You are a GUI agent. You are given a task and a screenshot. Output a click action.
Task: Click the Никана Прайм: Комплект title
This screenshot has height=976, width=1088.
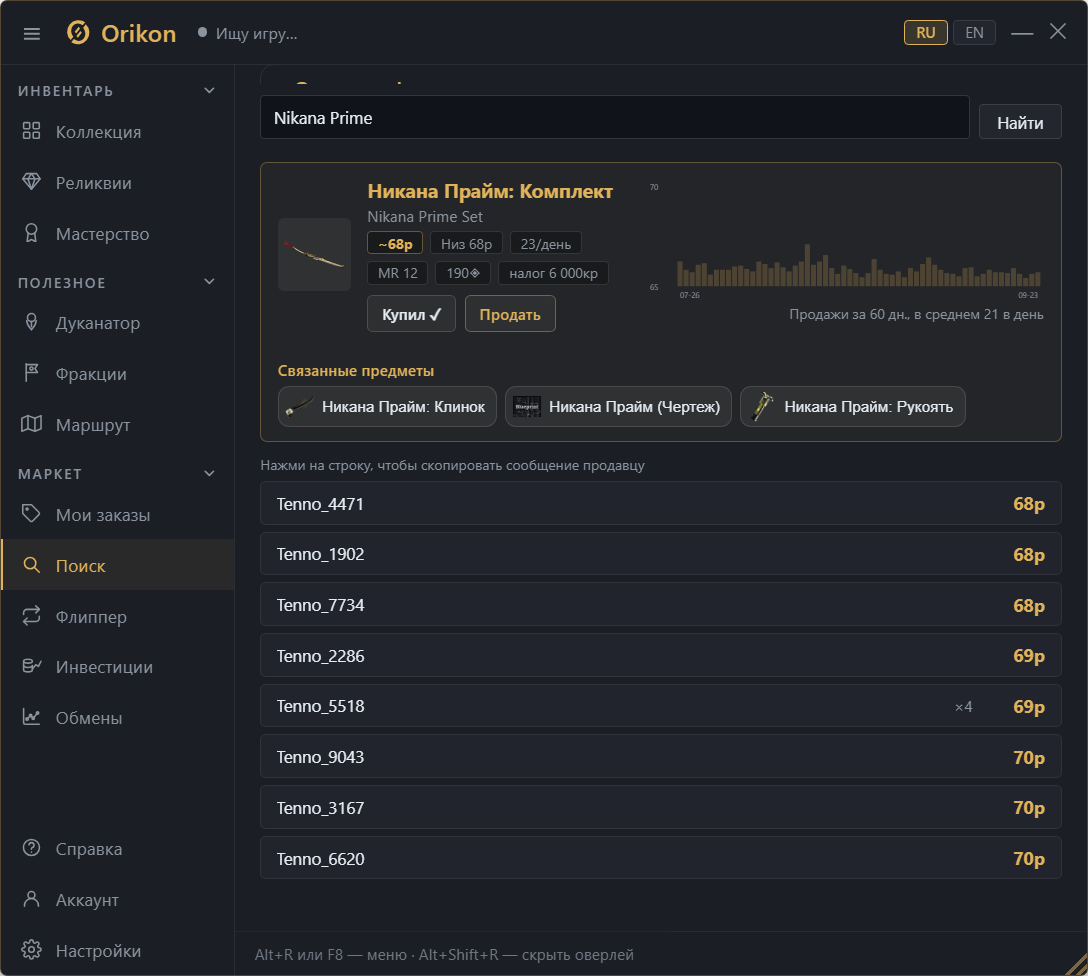490,191
